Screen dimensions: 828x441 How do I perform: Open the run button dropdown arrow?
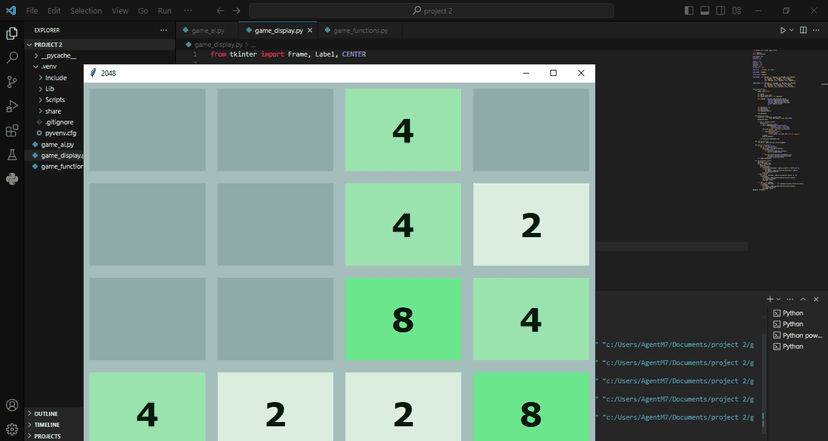tap(792, 30)
